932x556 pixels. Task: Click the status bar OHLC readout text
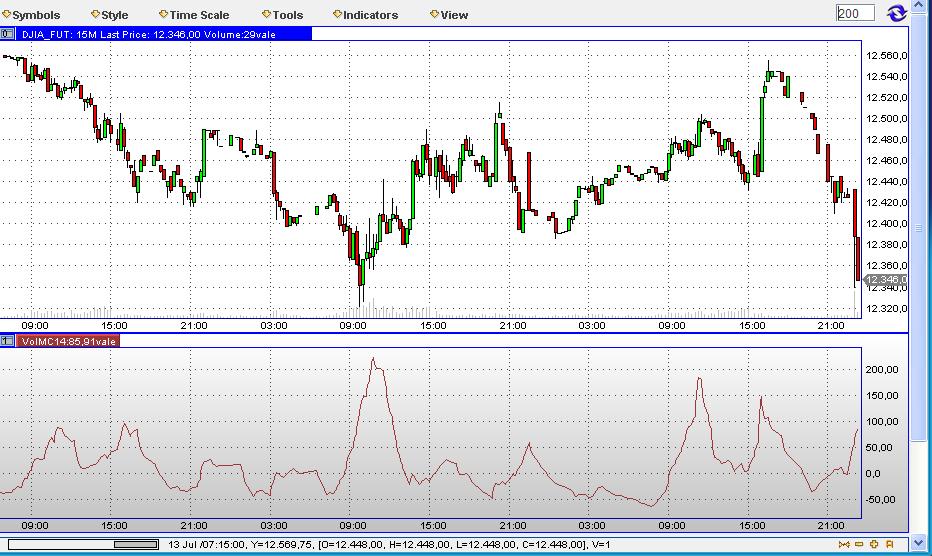click(389, 544)
